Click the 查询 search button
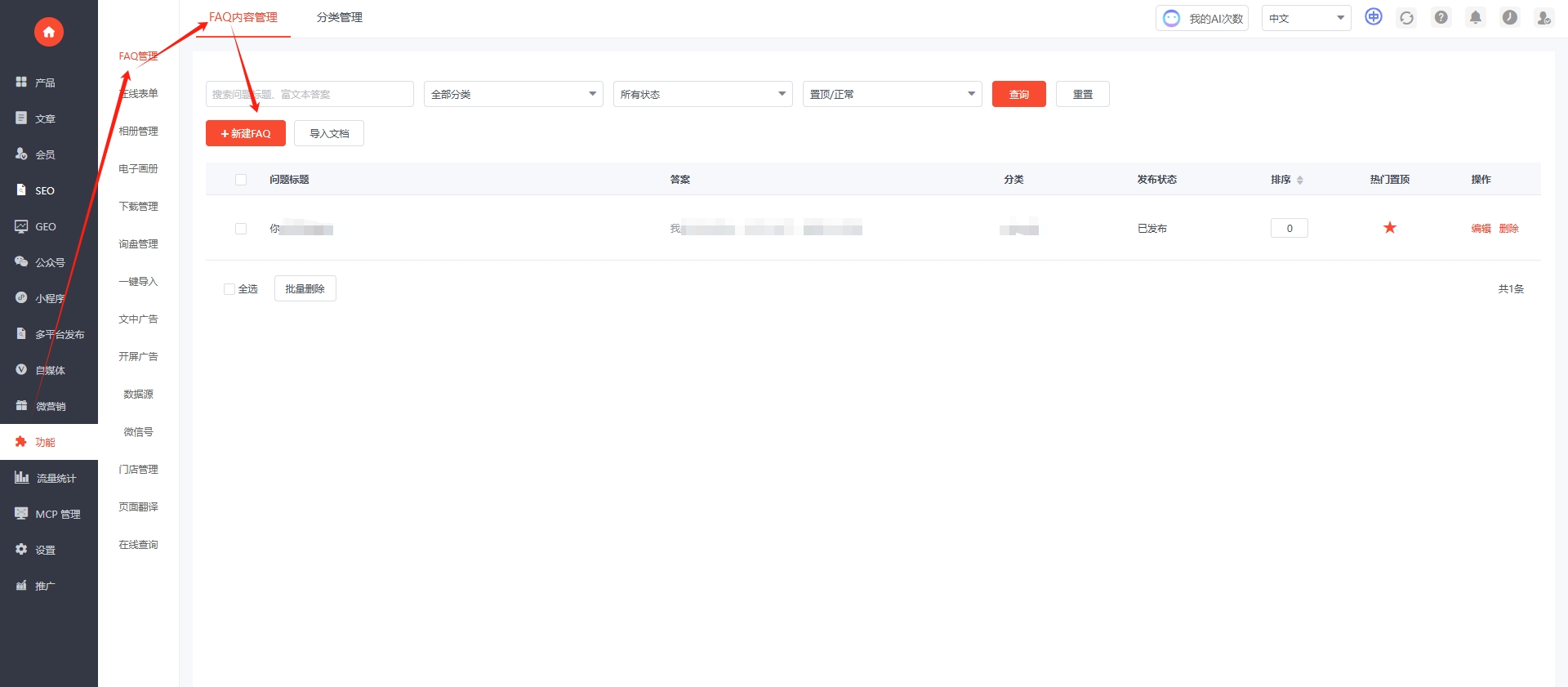The image size is (1568, 687). (x=1019, y=94)
